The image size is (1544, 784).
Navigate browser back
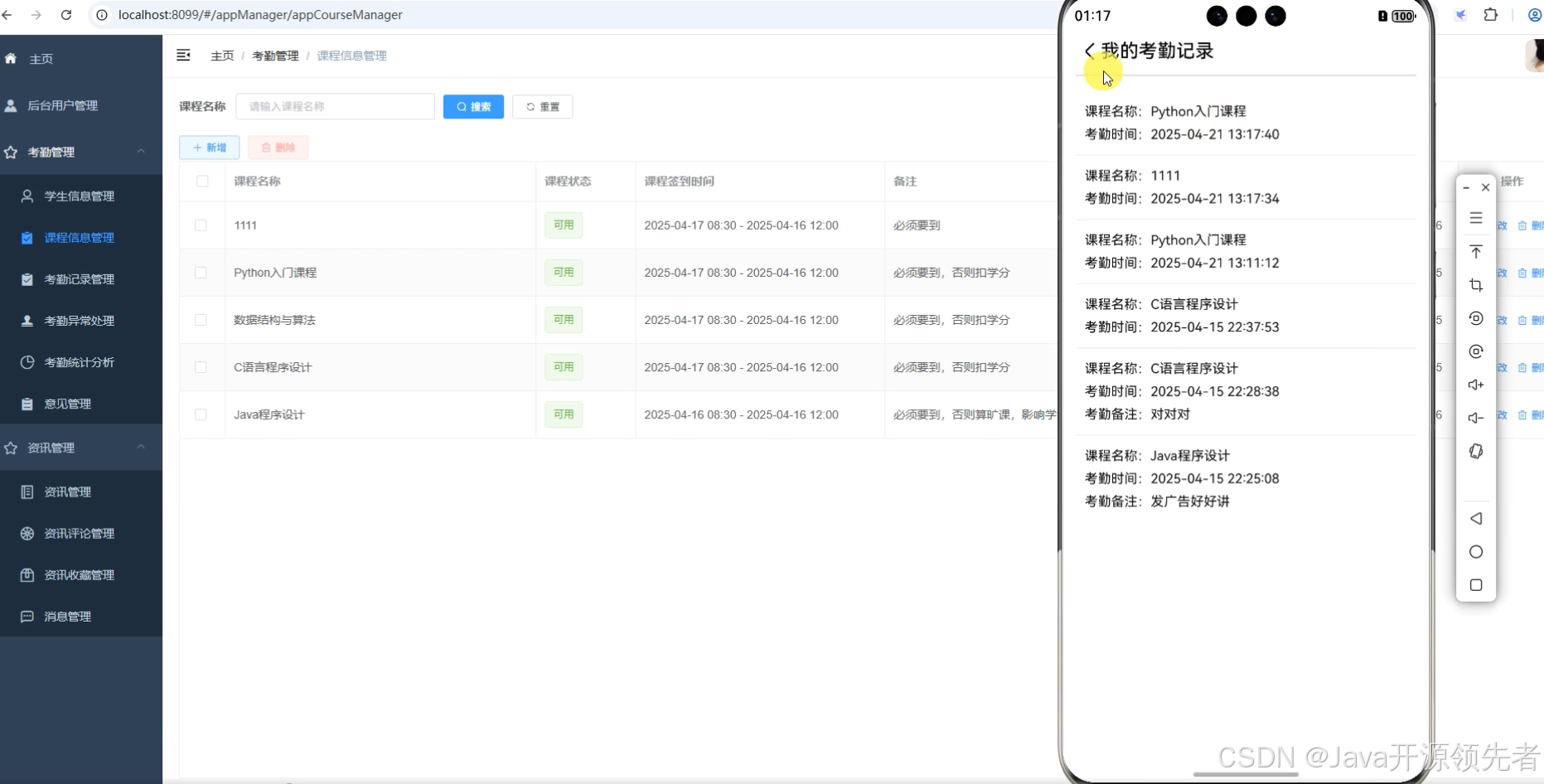pyautogui.click(x=7, y=15)
